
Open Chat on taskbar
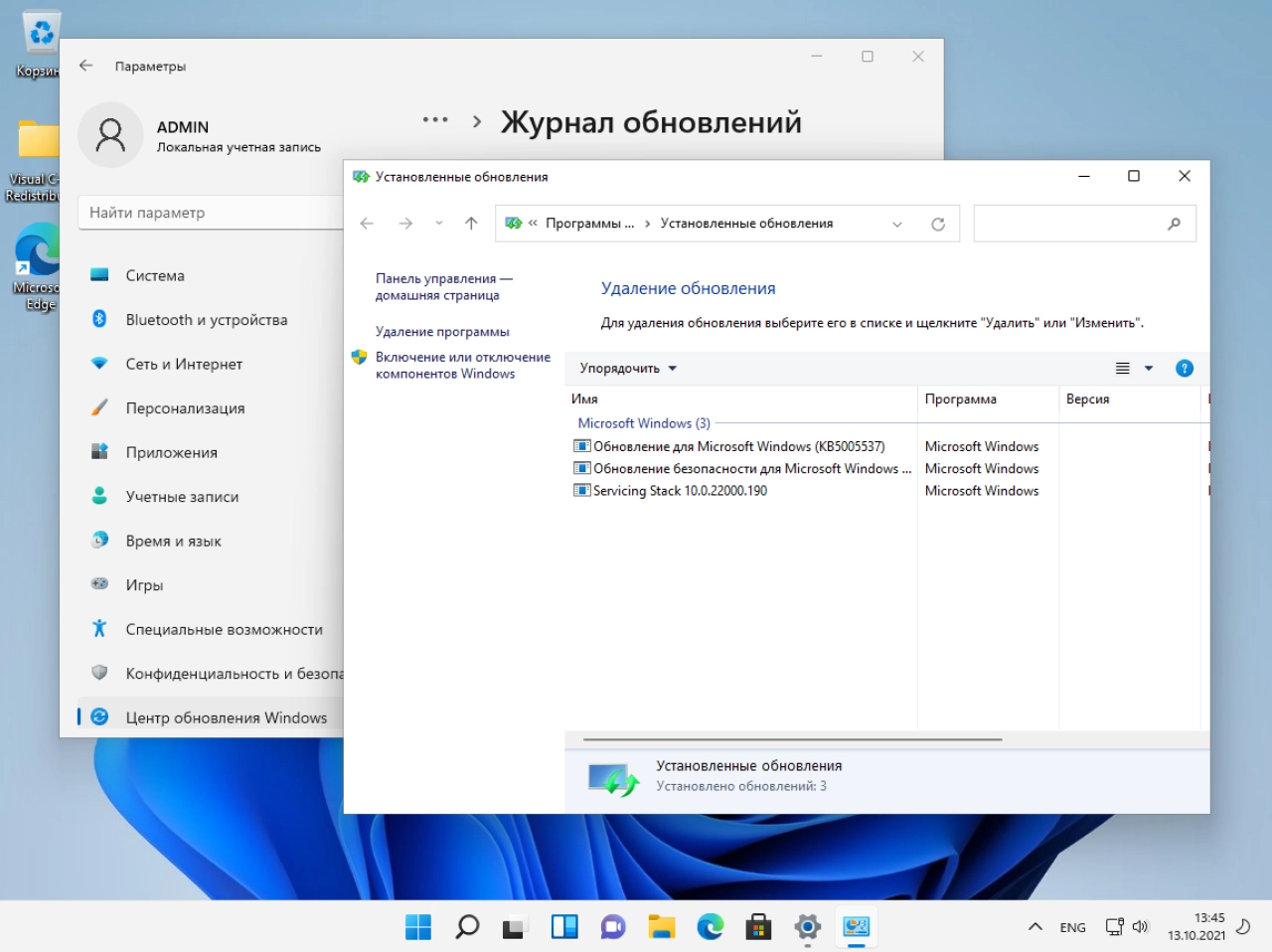pyautogui.click(x=612, y=927)
